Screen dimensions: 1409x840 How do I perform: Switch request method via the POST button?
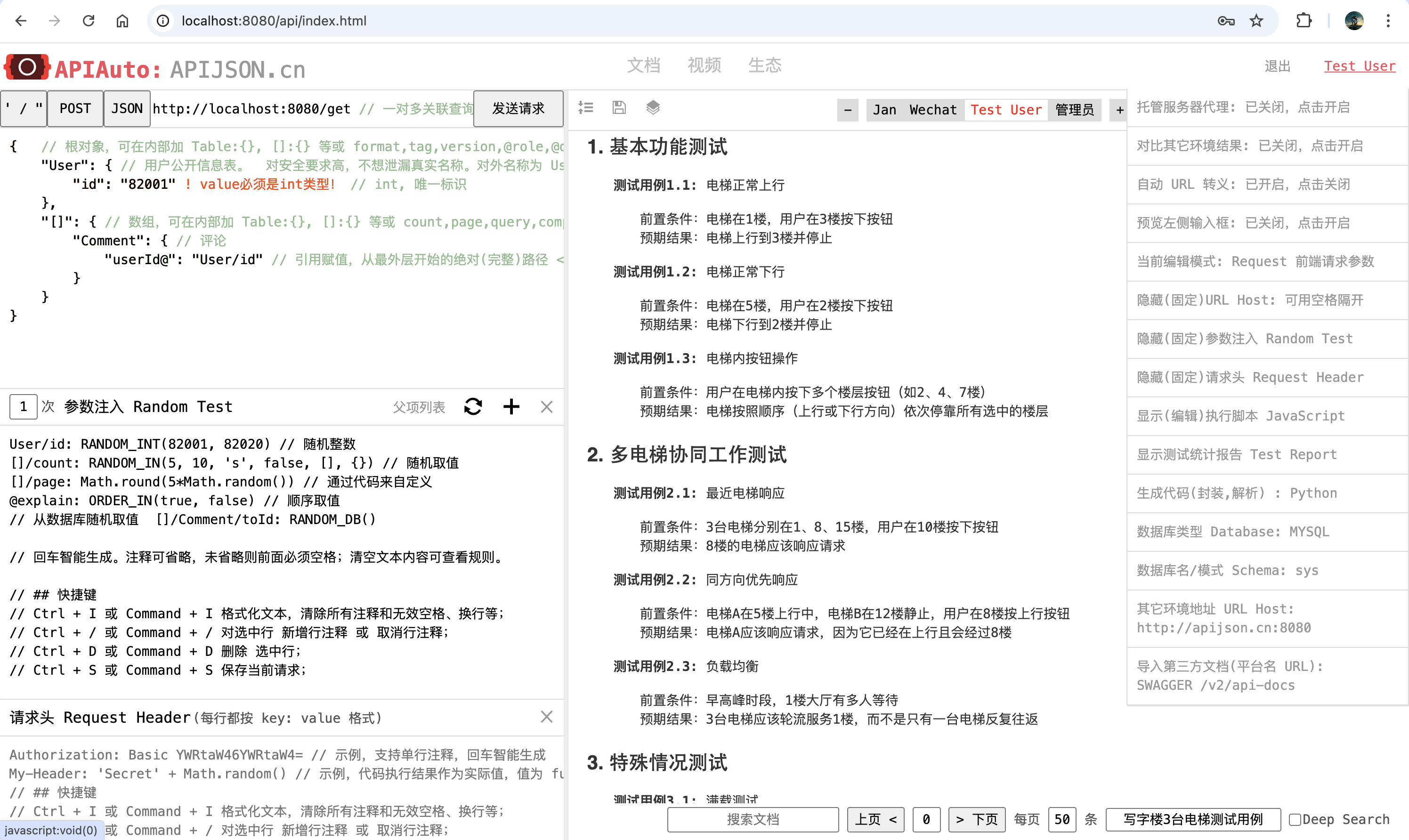click(75, 109)
